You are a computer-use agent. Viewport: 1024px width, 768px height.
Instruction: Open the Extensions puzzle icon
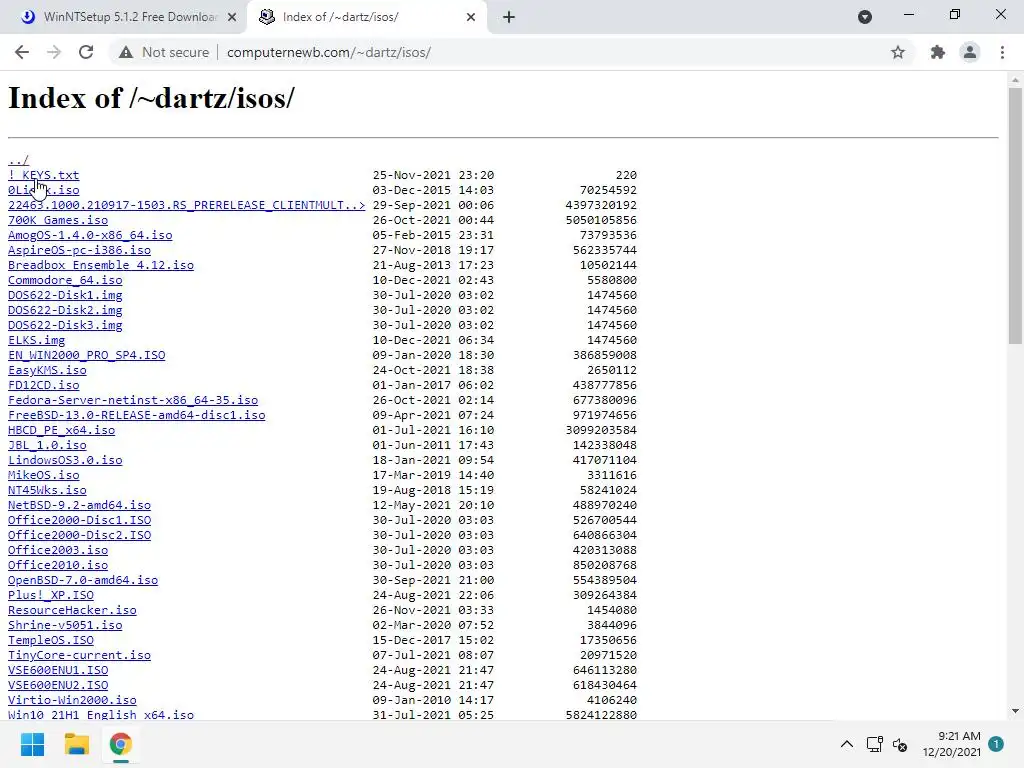[x=938, y=52]
